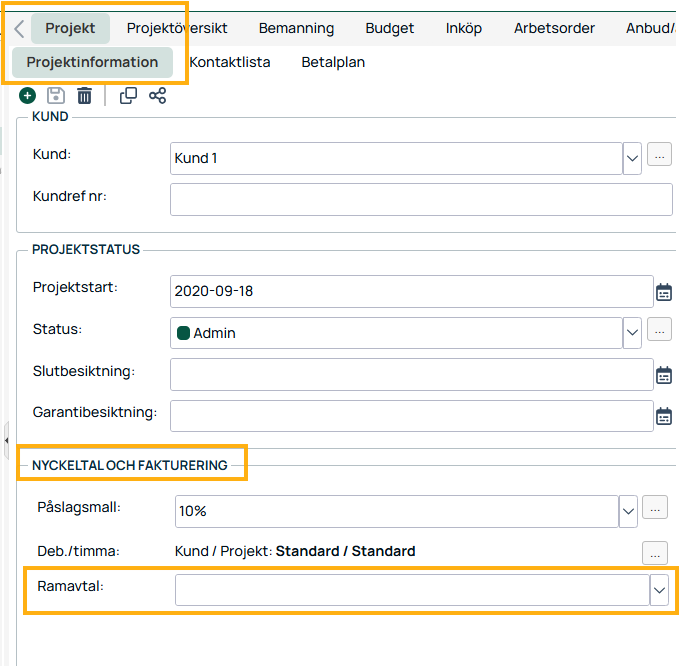Image resolution: width=680 pixels, height=666 pixels.
Task: Expand the Status dropdown
Action: tap(632, 333)
